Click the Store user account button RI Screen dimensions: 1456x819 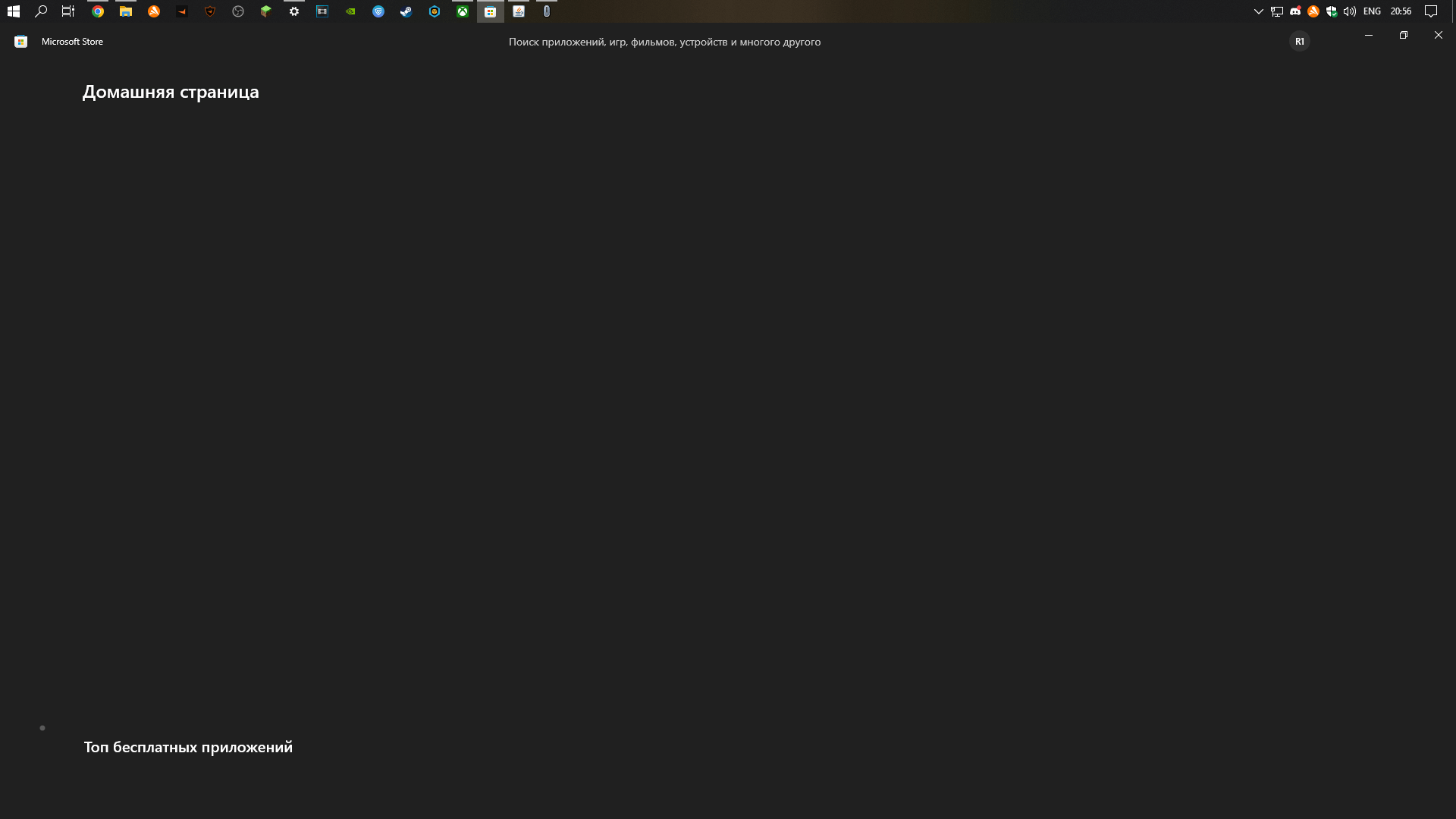pyautogui.click(x=1299, y=41)
